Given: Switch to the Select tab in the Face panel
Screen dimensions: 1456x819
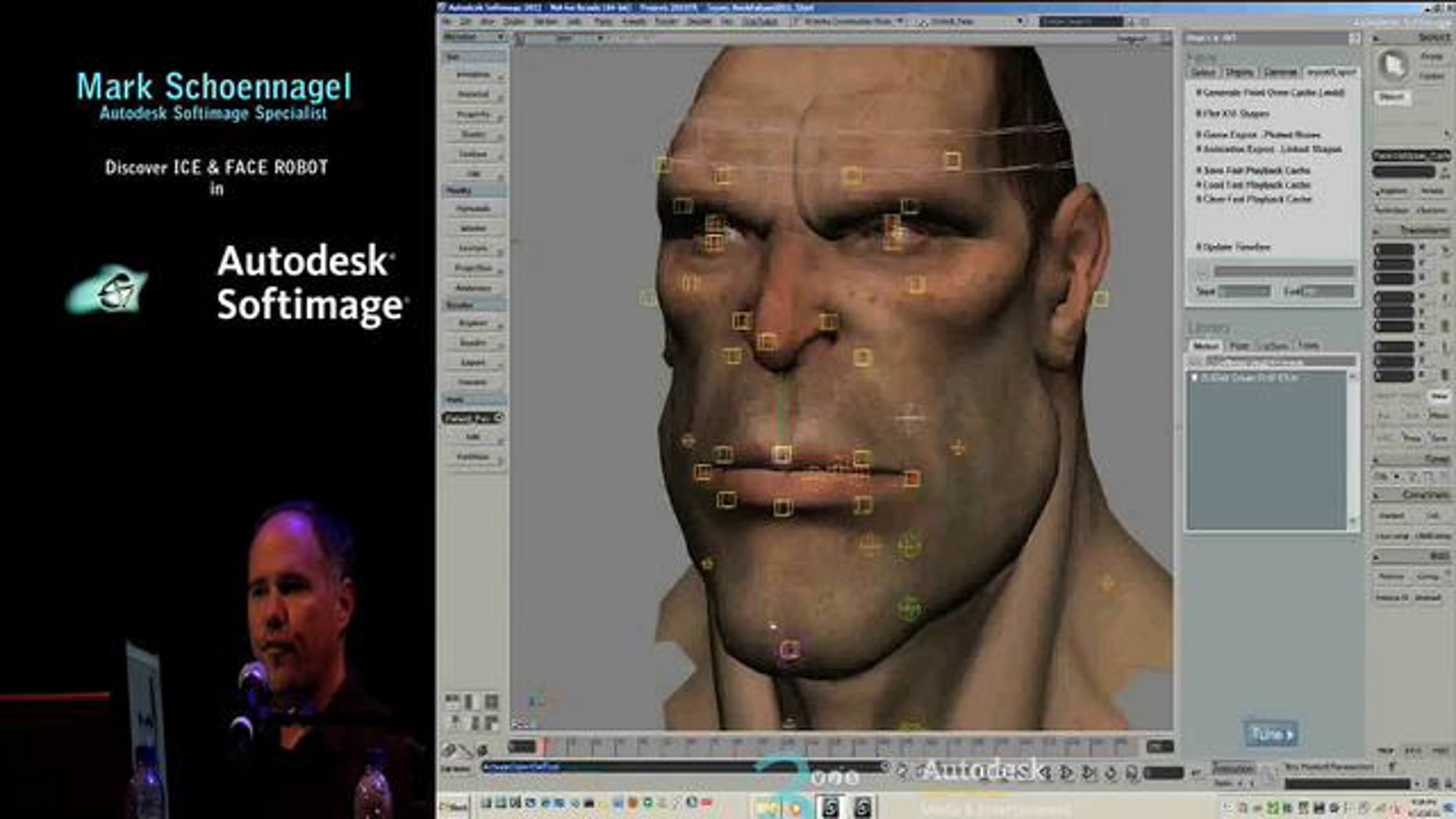Looking at the screenshot, I should pos(1202,72).
